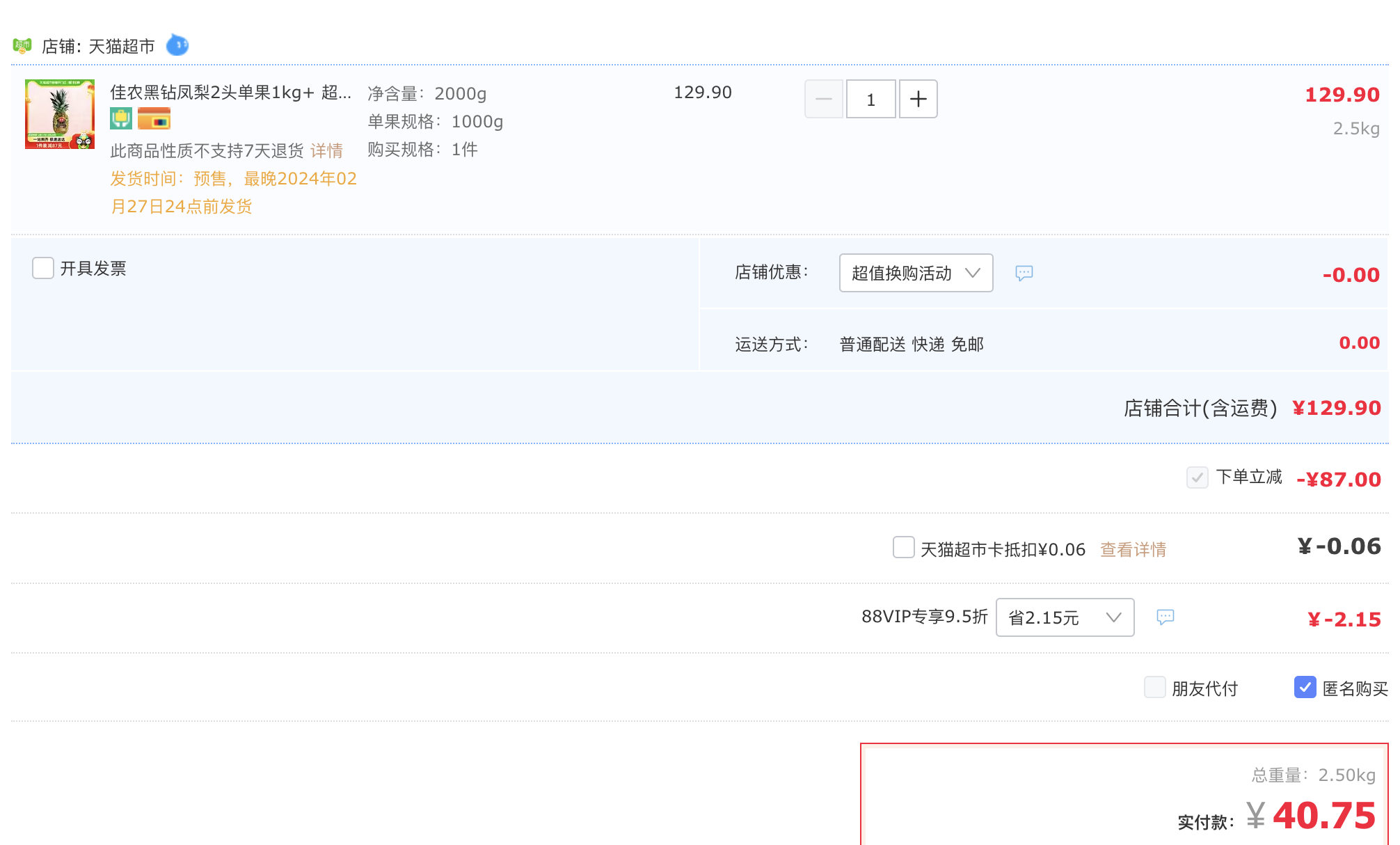Toggle the 下单立减 checkbox

(1198, 477)
